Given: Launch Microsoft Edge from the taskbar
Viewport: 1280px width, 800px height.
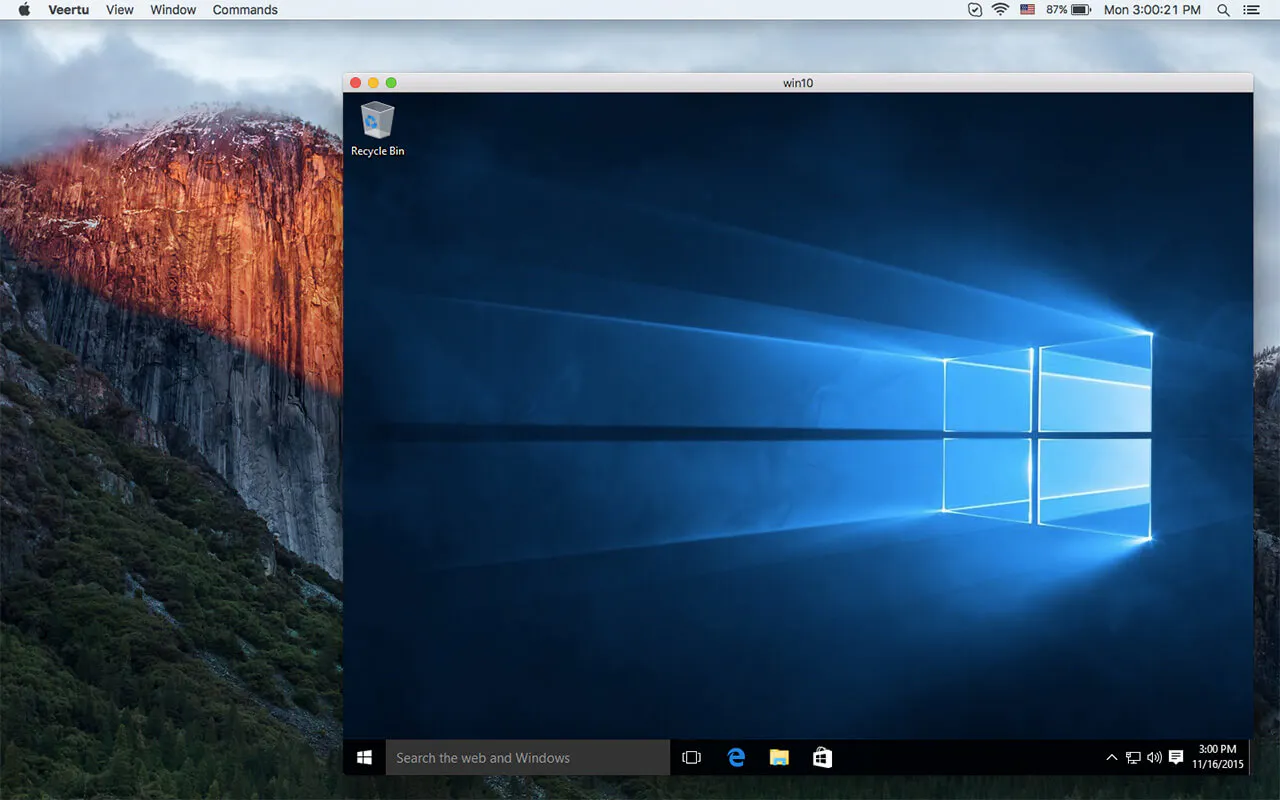Looking at the screenshot, I should tap(736, 758).
